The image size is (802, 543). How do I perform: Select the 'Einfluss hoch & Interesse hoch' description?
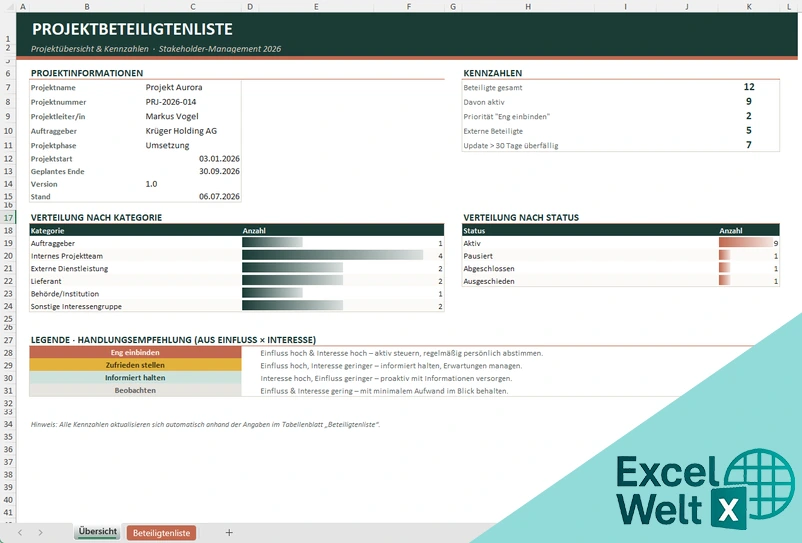402,353
